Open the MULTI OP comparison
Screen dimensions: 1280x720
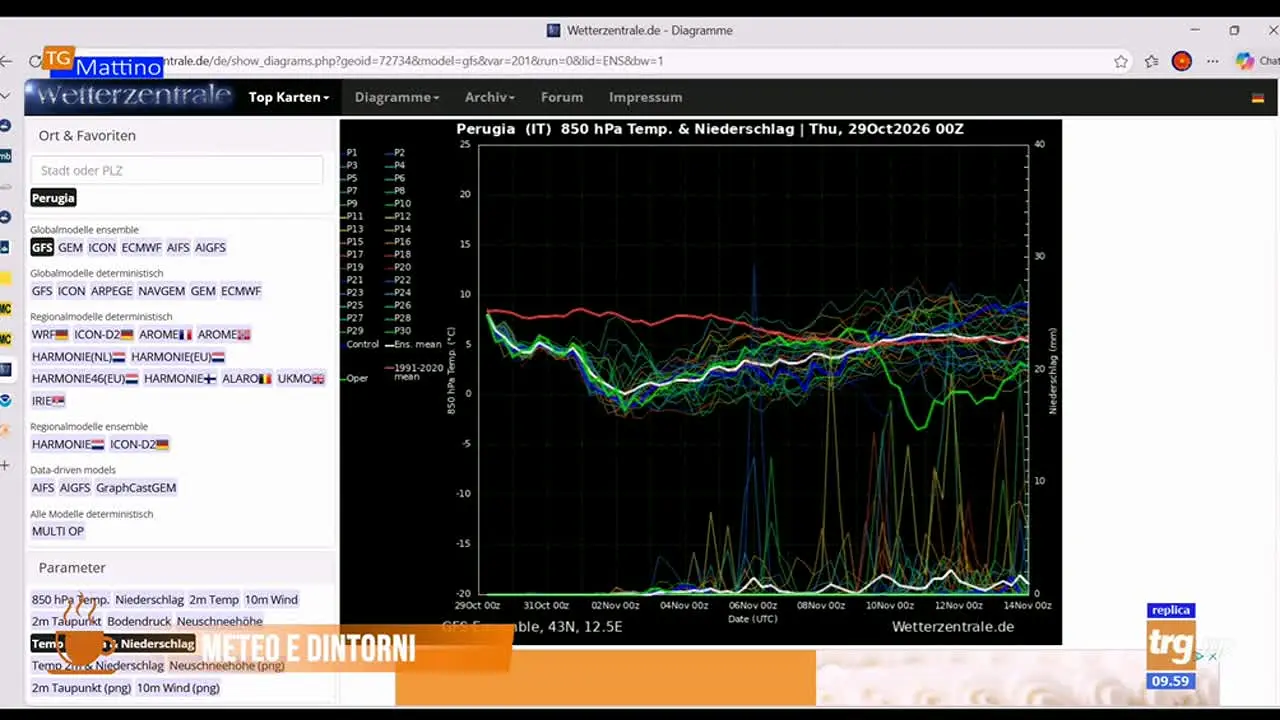click(58, 531)
